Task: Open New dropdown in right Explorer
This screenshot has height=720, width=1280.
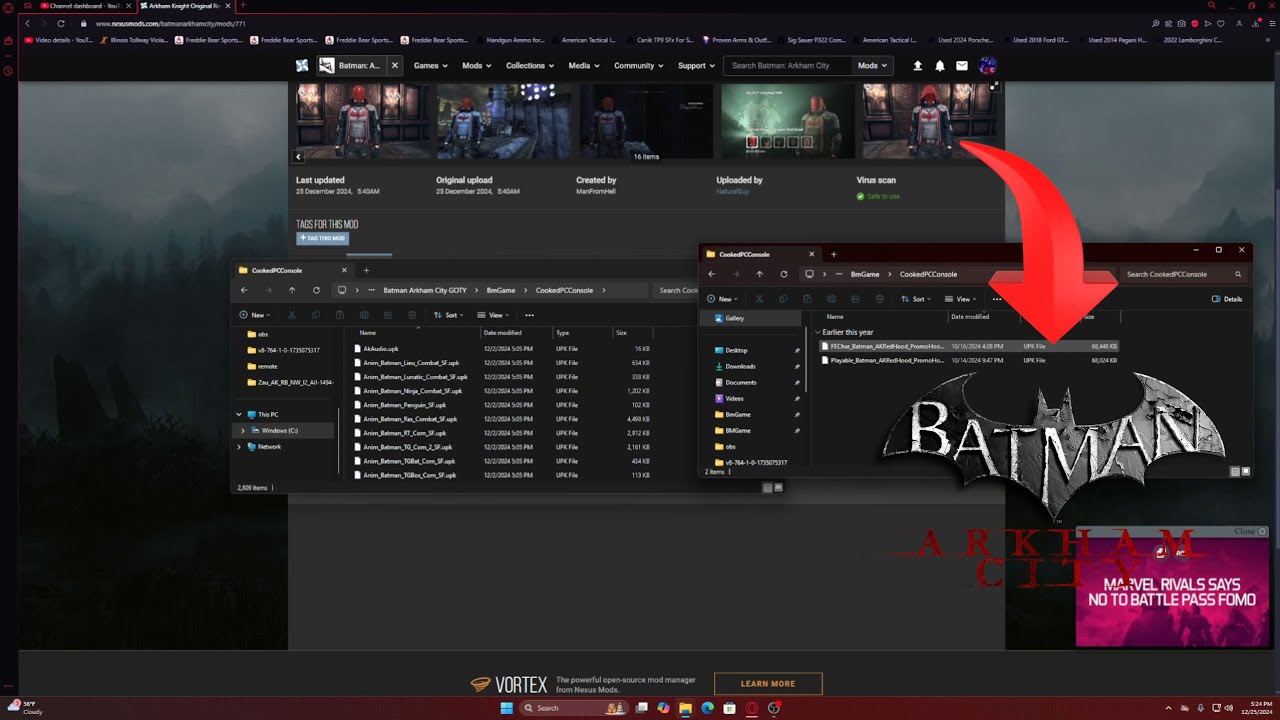Action: [725, 299]
